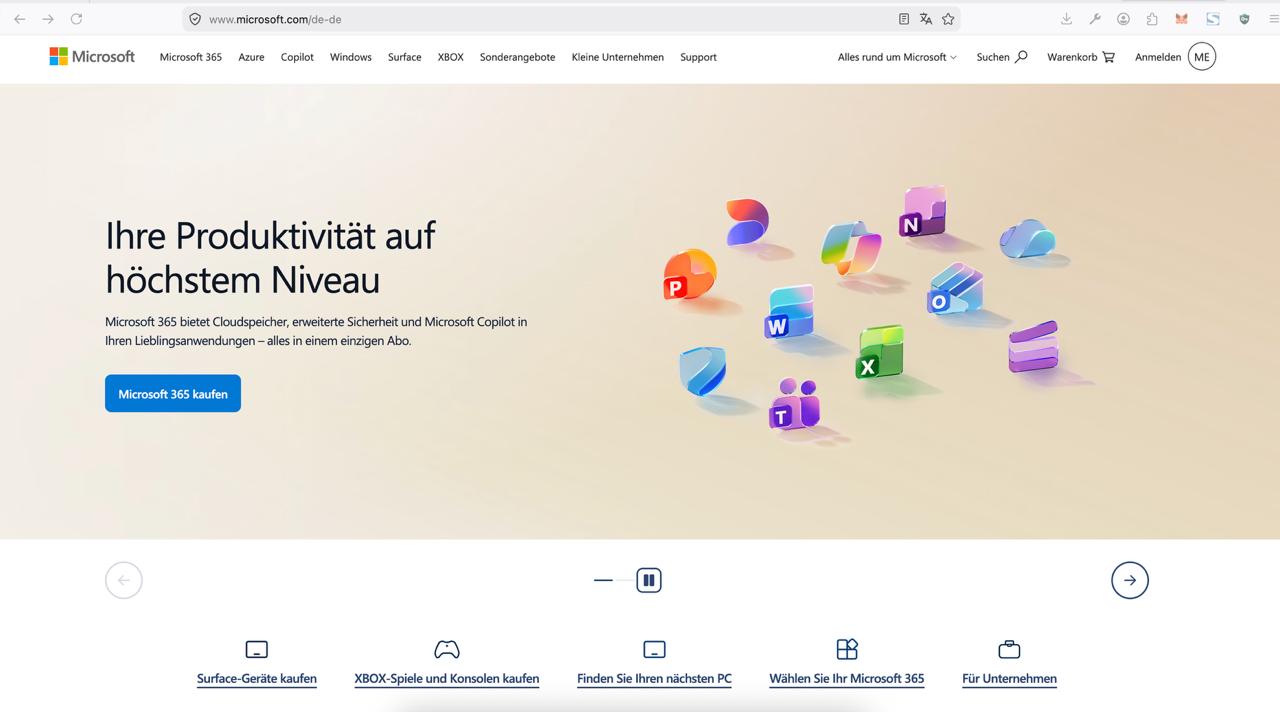Viewport: 1280px width, 712px height.
Task: Expand the Alles rund um Microsoft dropdown
Action: 897,57
